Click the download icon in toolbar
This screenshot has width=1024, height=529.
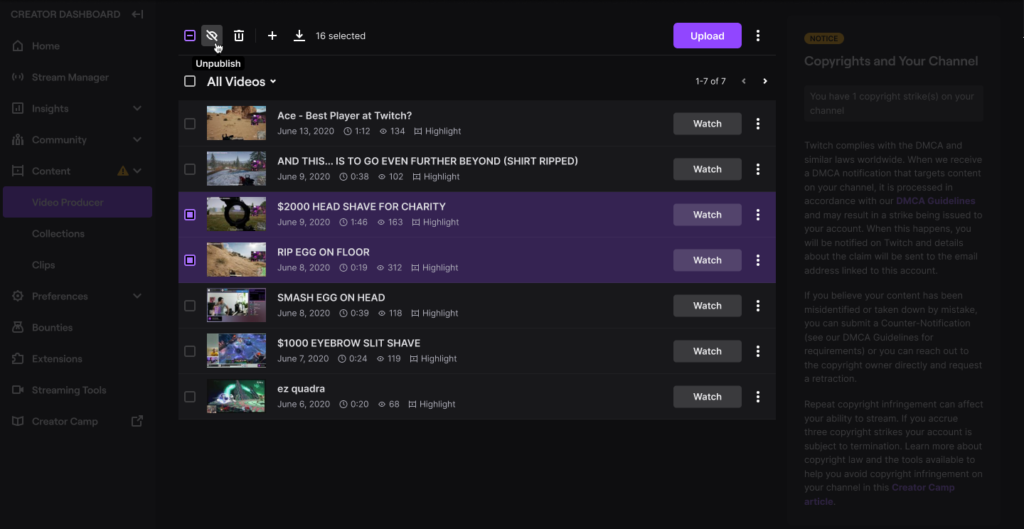[299, 36]
